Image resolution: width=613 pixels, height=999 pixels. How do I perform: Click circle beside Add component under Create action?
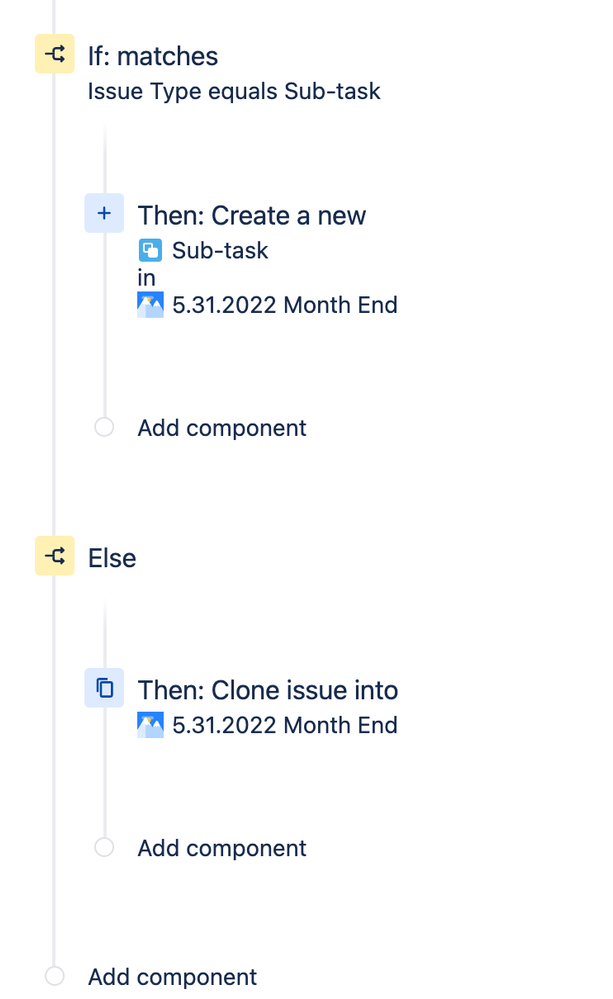click(105, 427)
